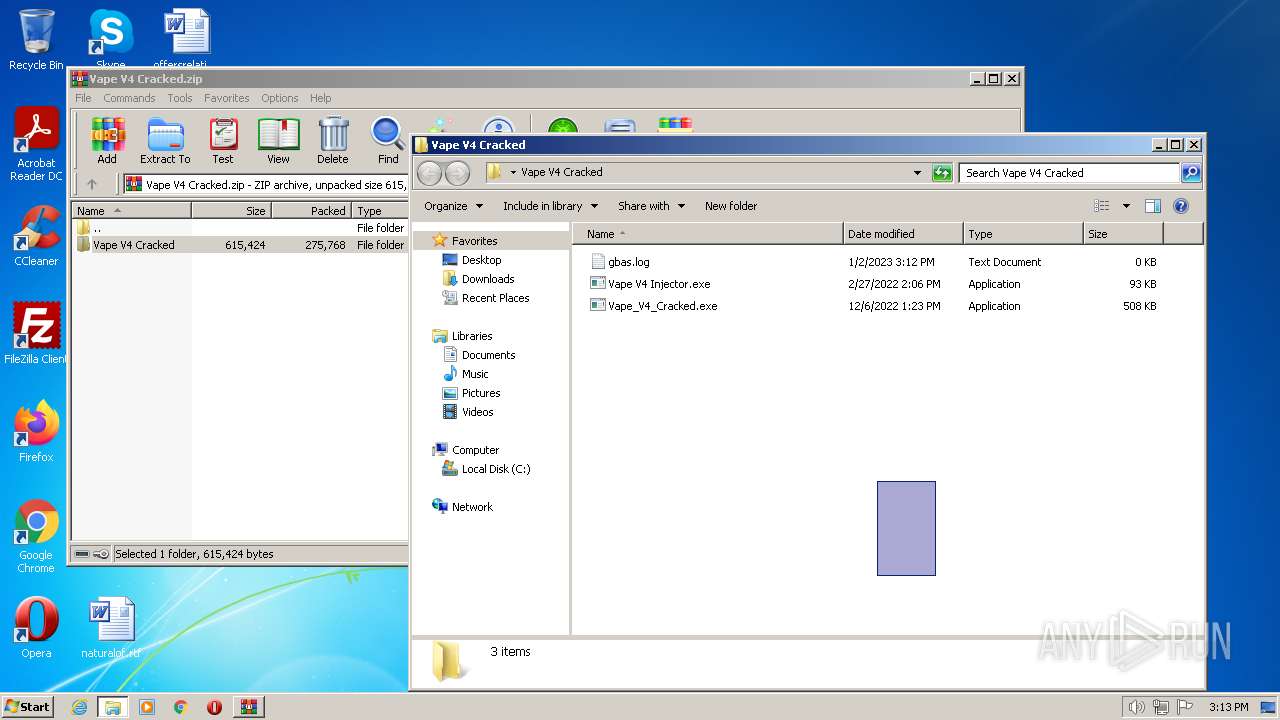Go up one level in WinRAR archive
Viewport: 1280px width, 720px height.
(x=92, y=184)
